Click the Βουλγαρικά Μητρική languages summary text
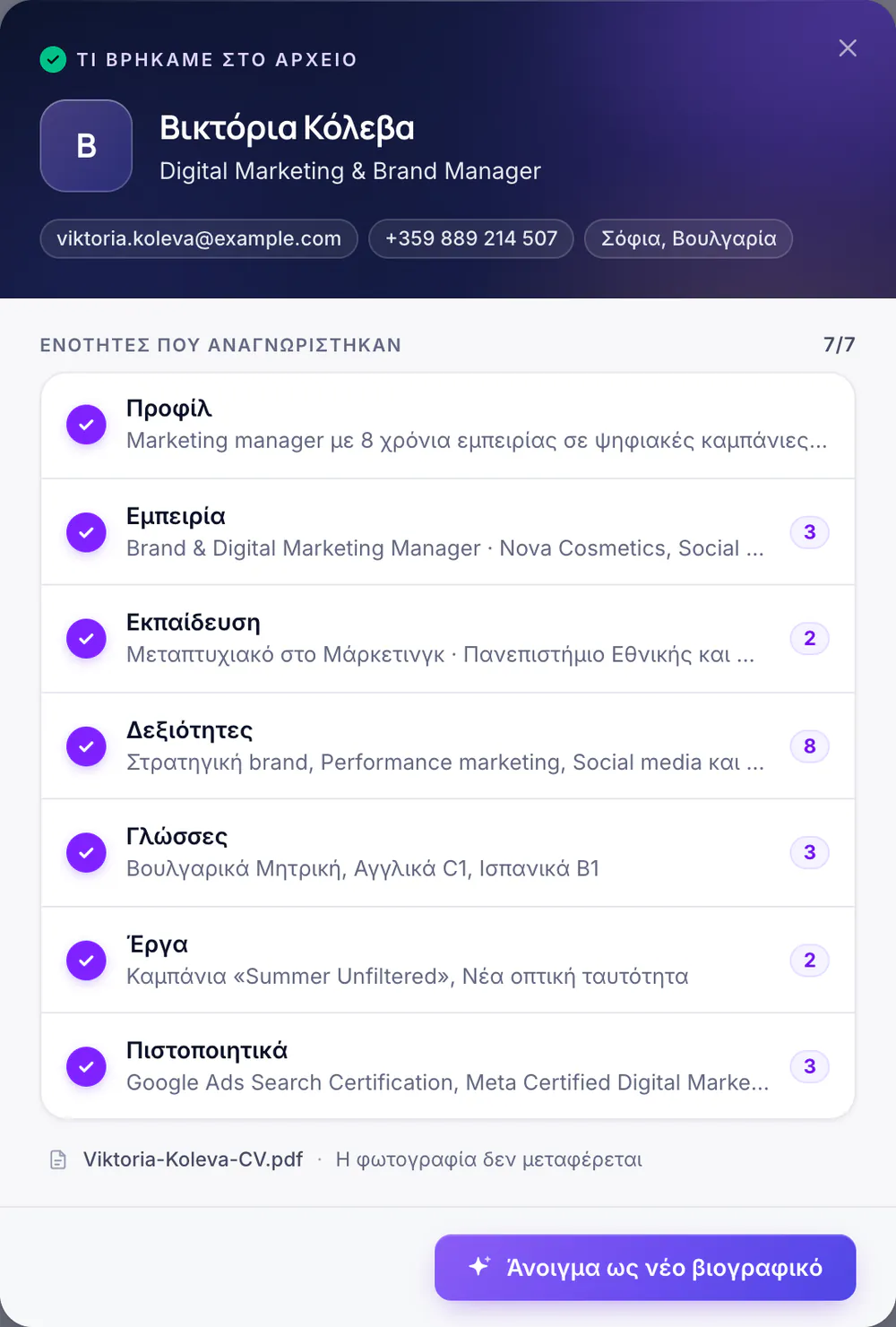Viewport: 896px width, 1327px height. coord(363,869)
